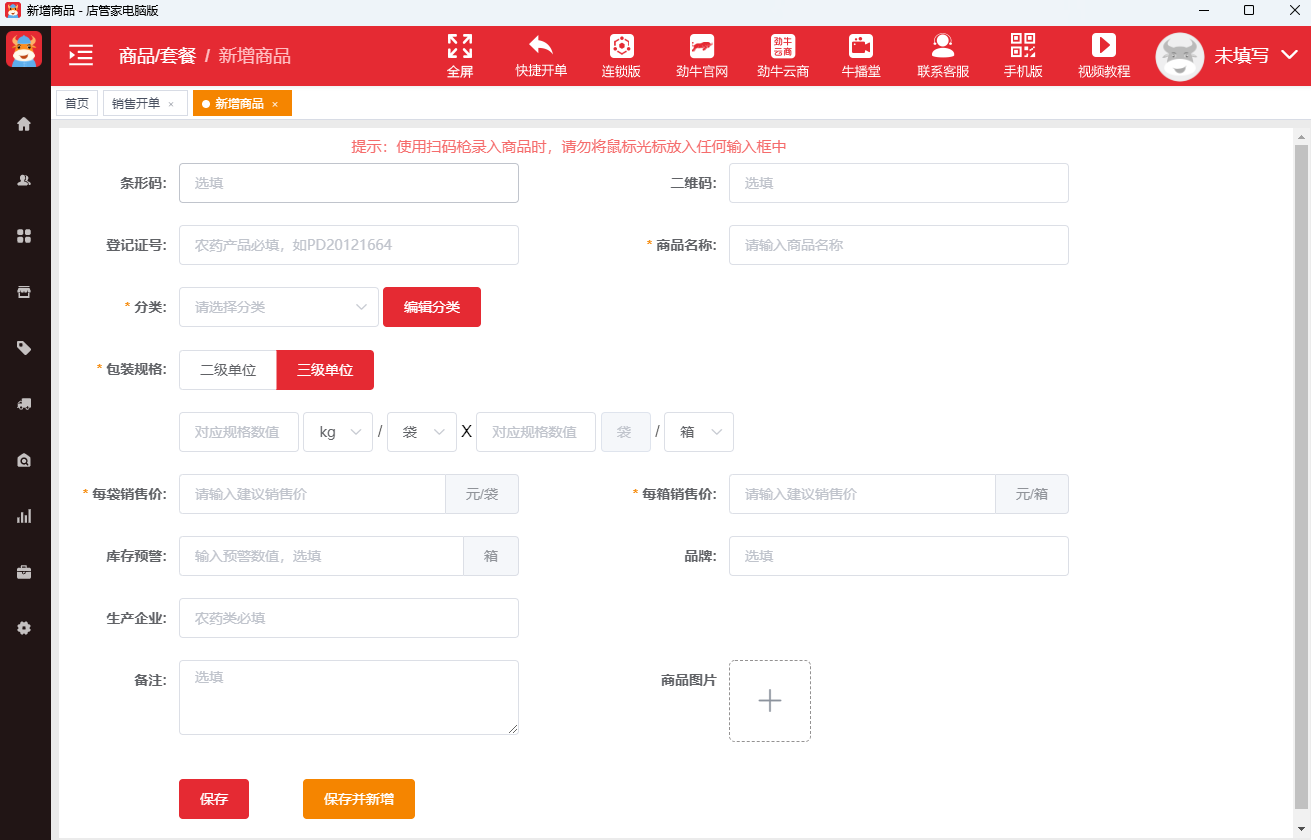Open the store icon in left sidebar
This screenshot has width=1311, height=840.
click(24, 292)
